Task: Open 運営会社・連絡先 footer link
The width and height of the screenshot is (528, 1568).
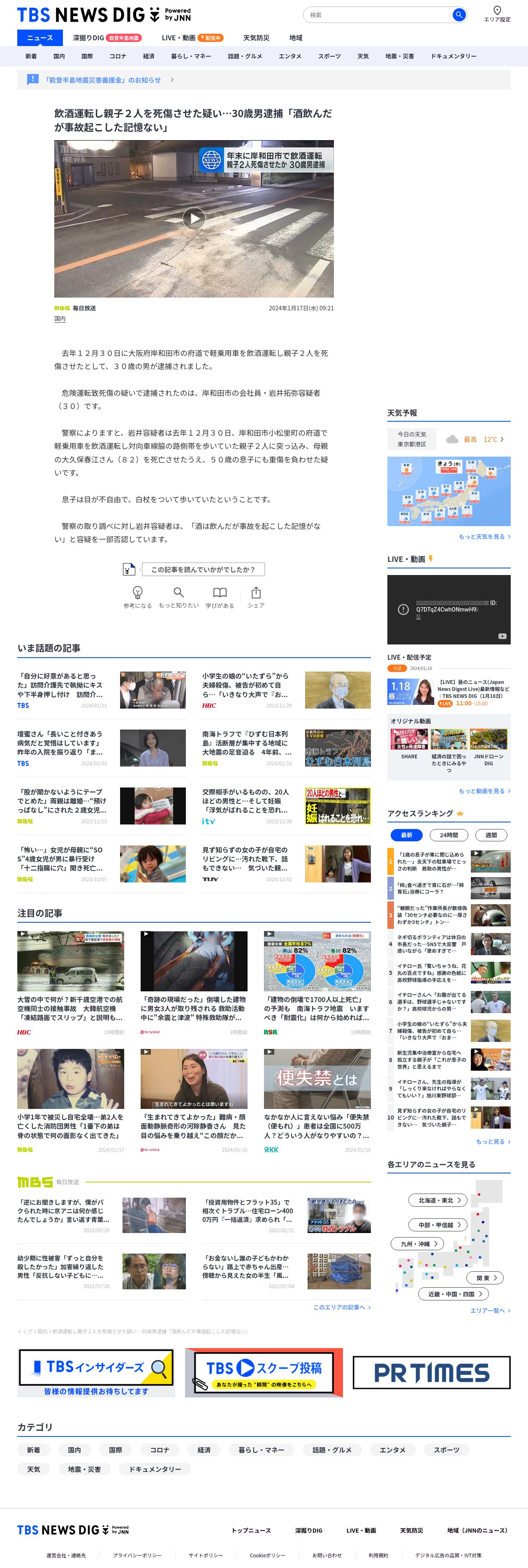Action: 66,1555
